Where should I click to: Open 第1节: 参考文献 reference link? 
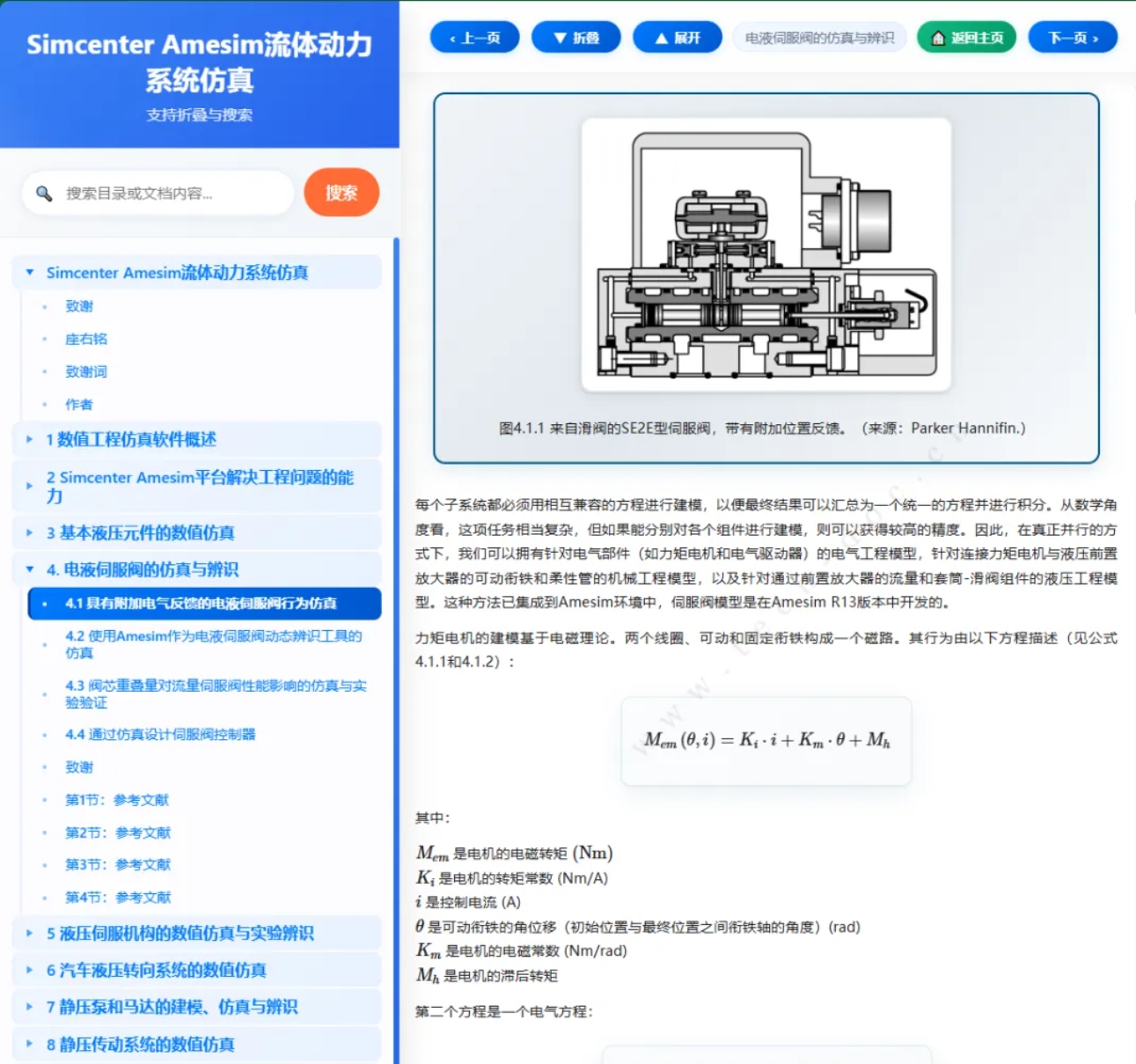coord(117,800)
